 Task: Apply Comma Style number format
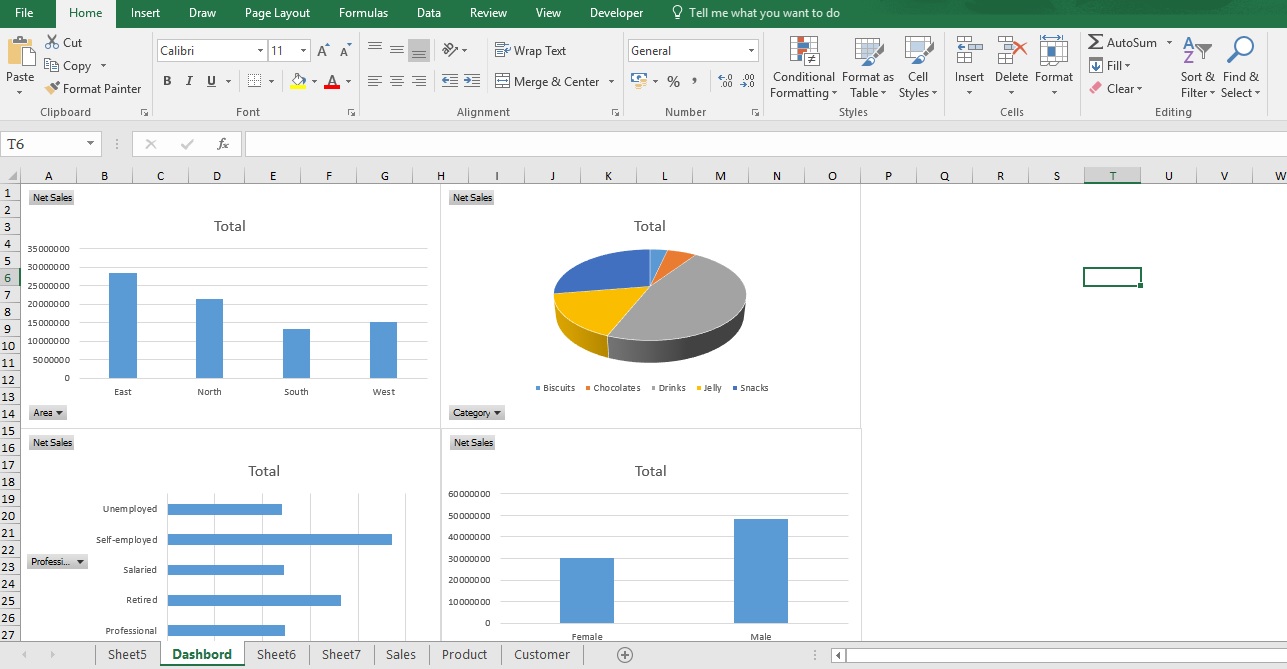coord(695,81)
